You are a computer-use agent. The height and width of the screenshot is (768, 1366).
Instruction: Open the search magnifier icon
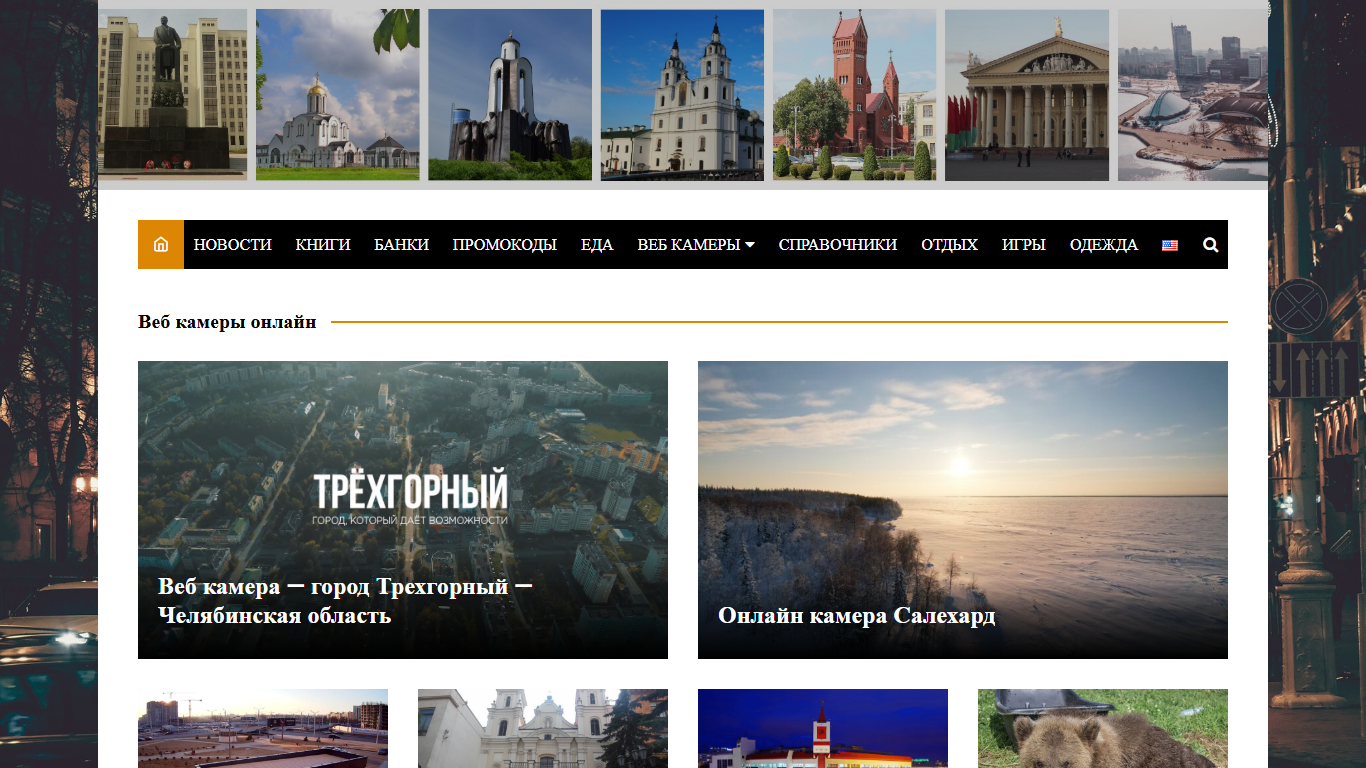pos(1211,245)
